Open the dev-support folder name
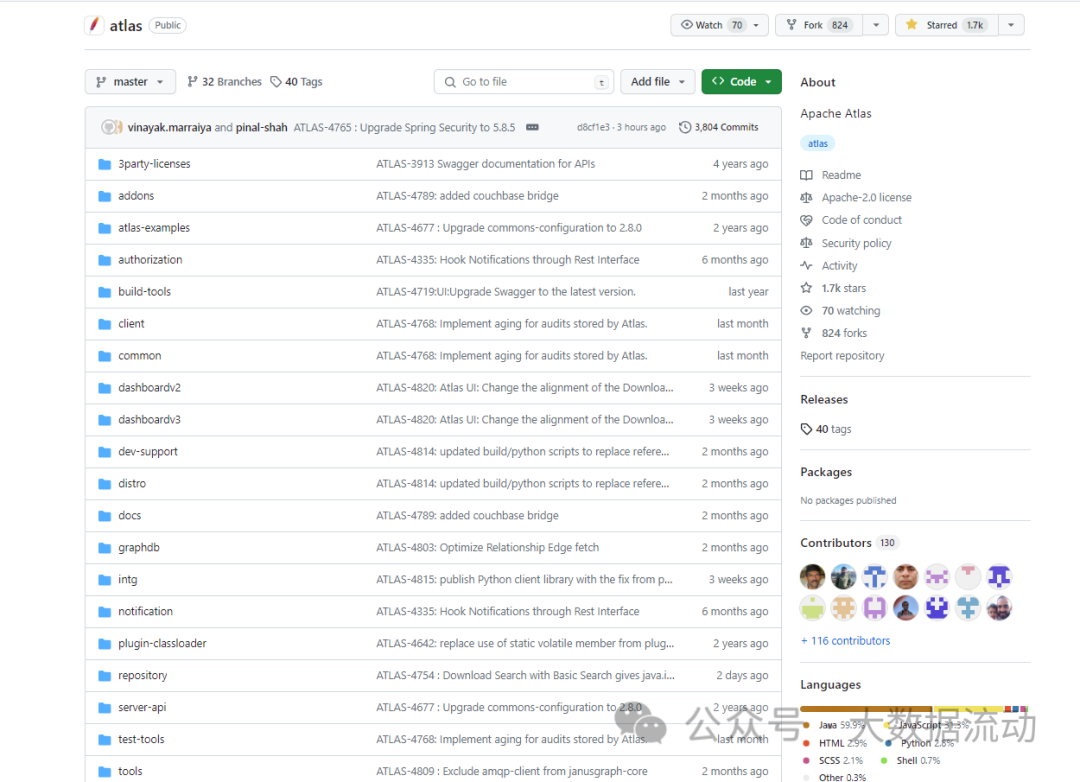Viewport: 1080px width, 782px height. pos(147,452)
